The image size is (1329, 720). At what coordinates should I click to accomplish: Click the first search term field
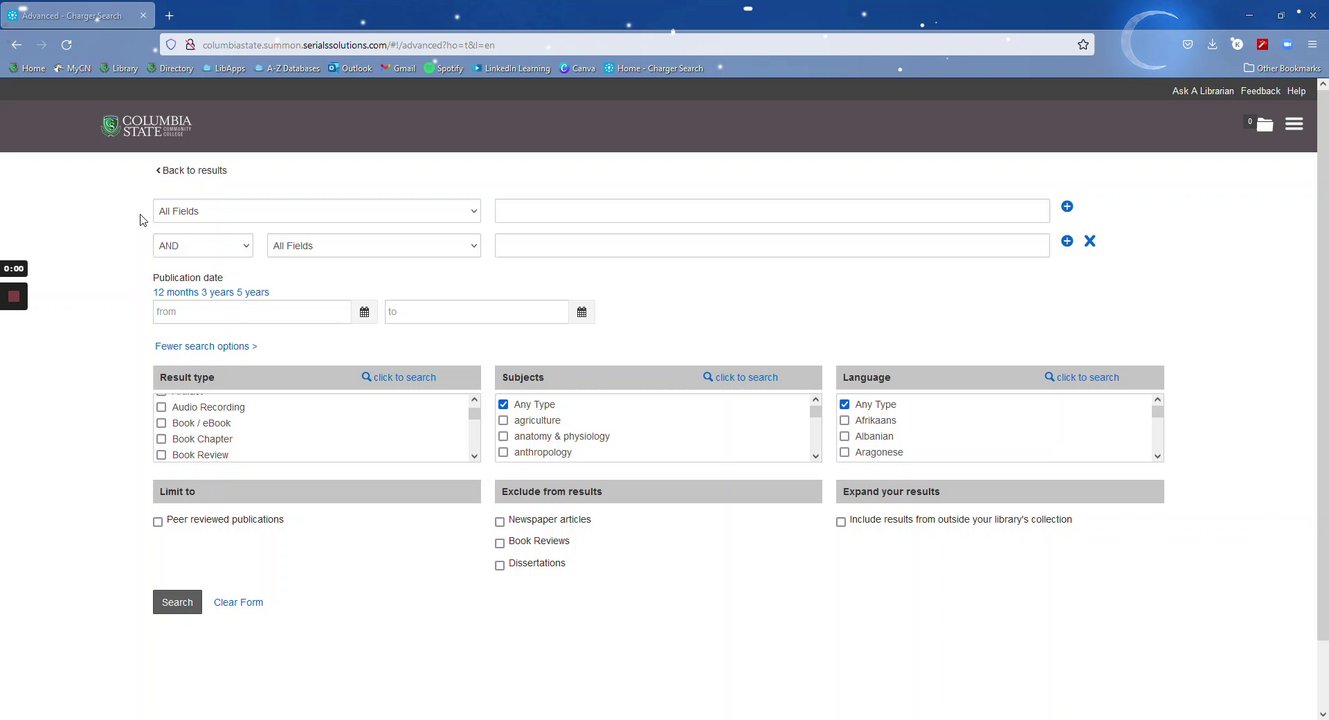tap(772, 211)
